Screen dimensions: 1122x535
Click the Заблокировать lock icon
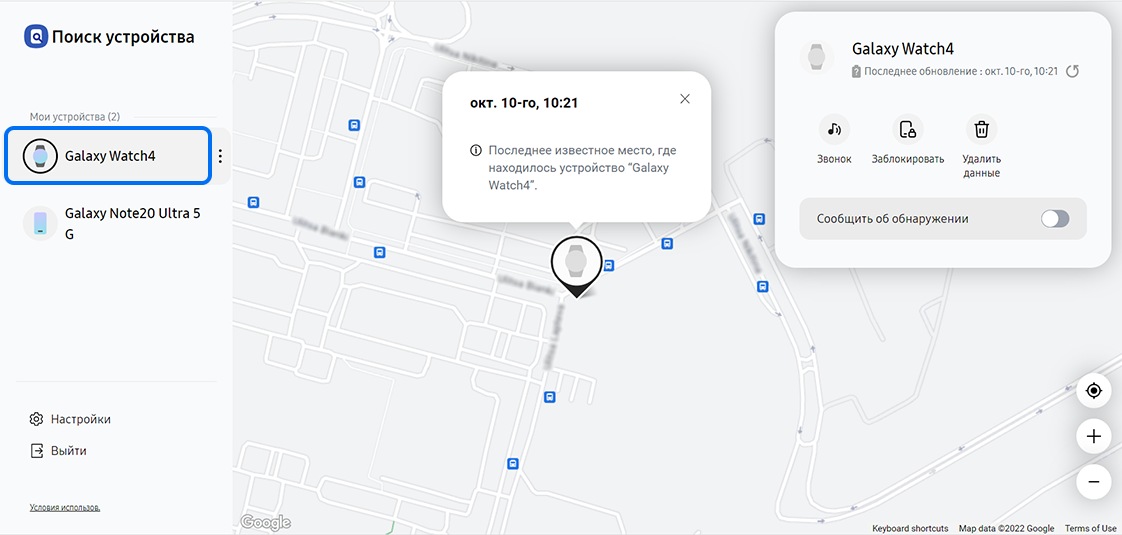(908, 129)
